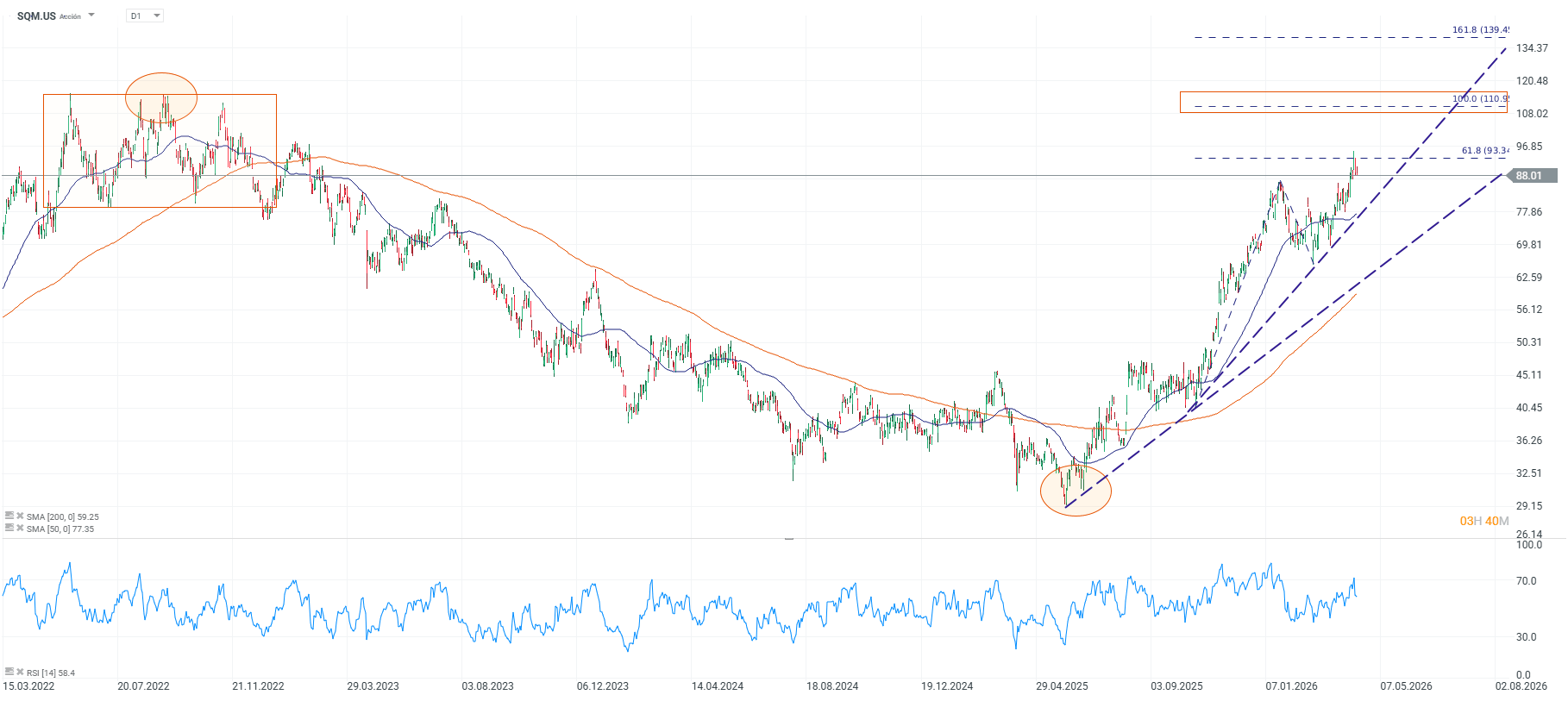The height and width of the screenshot is (701, 1568).
Task: Expand the SQM.US symbol dropdown arrow
Action: coord(91,16)
